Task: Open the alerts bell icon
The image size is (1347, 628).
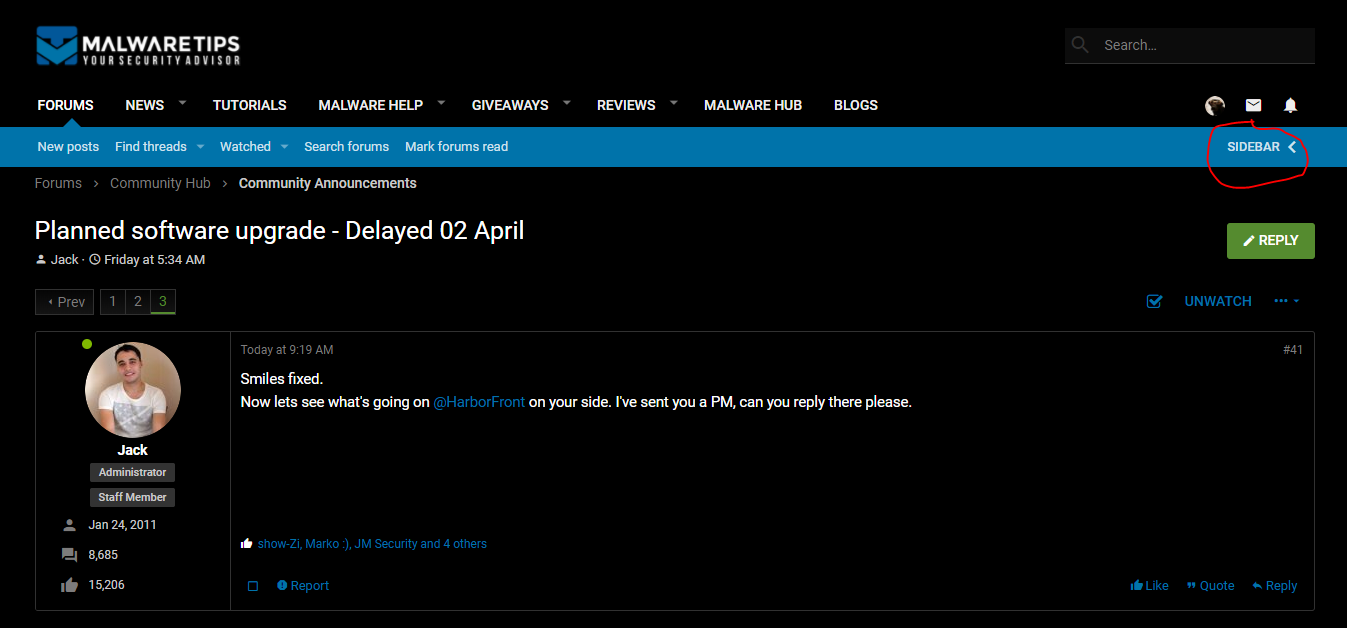Action: pos(1290,105)
